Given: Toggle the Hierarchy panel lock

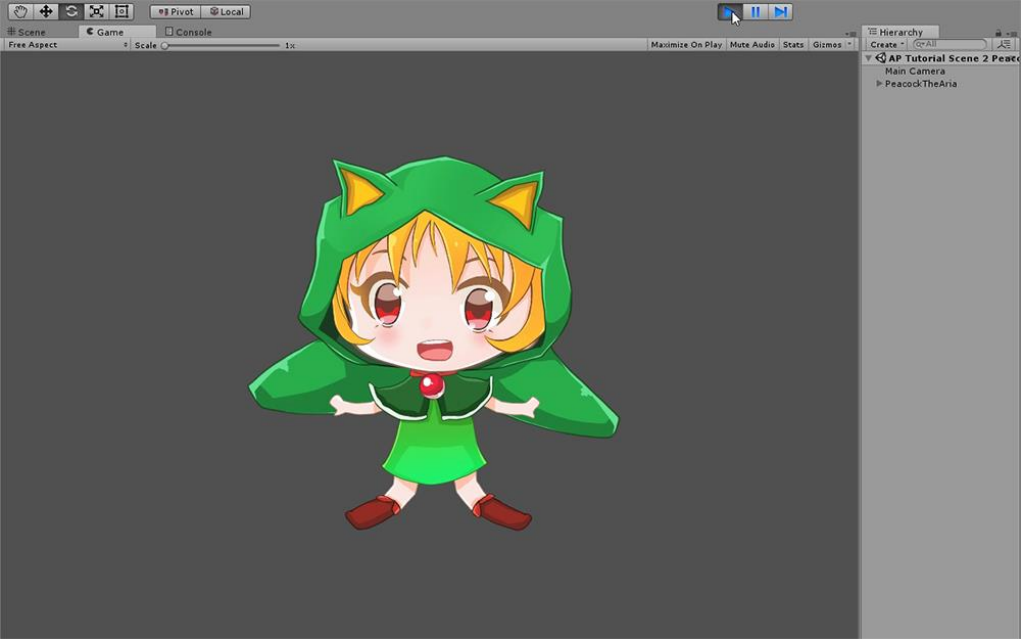Looking at the screenshot, I should point(998,33).
